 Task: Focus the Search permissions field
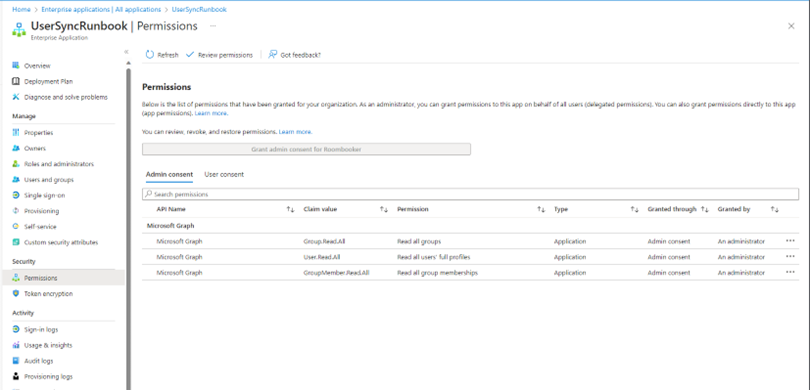pos(471,194)
